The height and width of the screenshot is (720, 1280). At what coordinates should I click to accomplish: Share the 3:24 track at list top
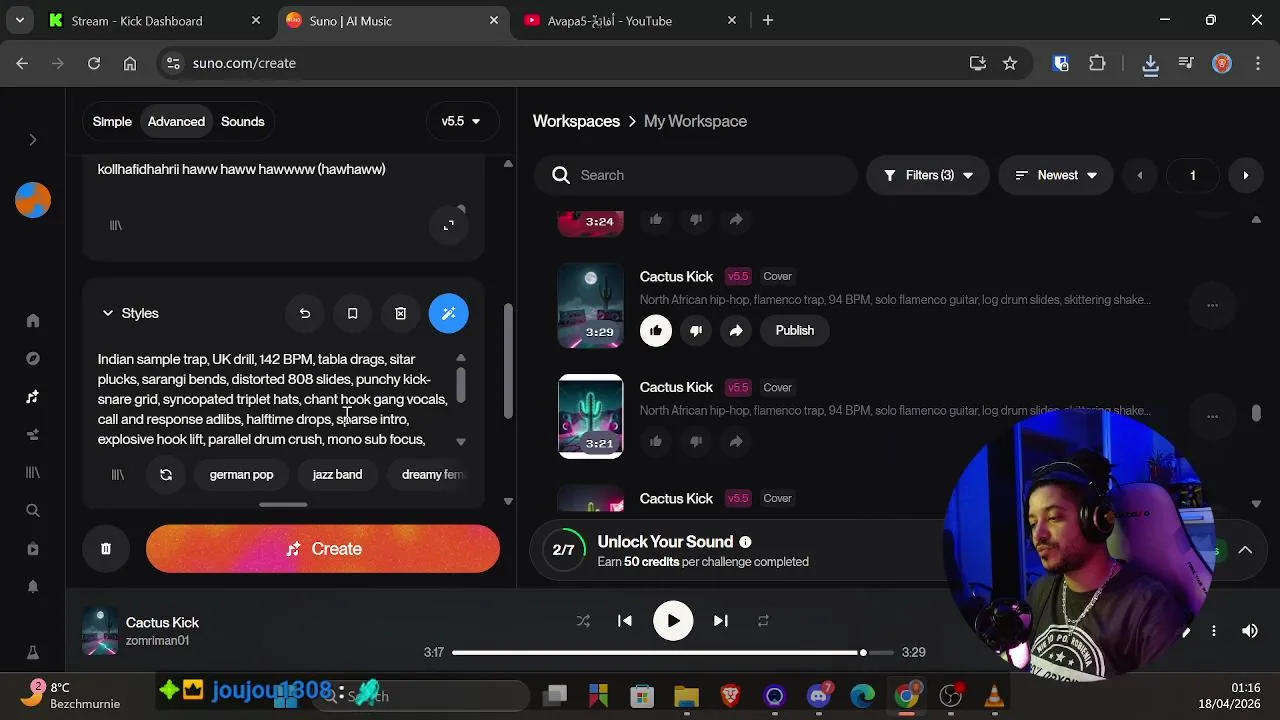pyautogui.click(x=736, y=219)
